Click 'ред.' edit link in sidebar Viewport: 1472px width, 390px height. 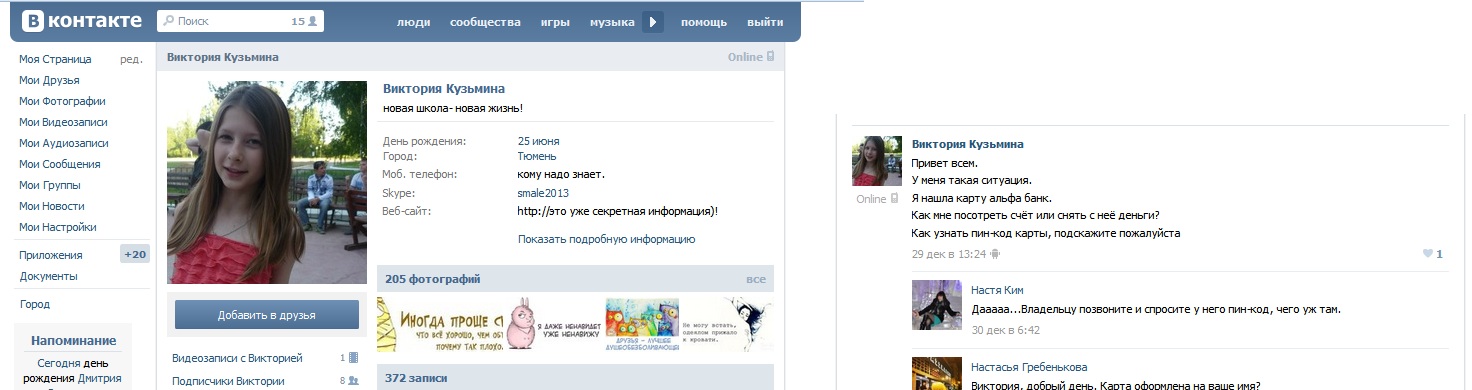pos(131,59)
